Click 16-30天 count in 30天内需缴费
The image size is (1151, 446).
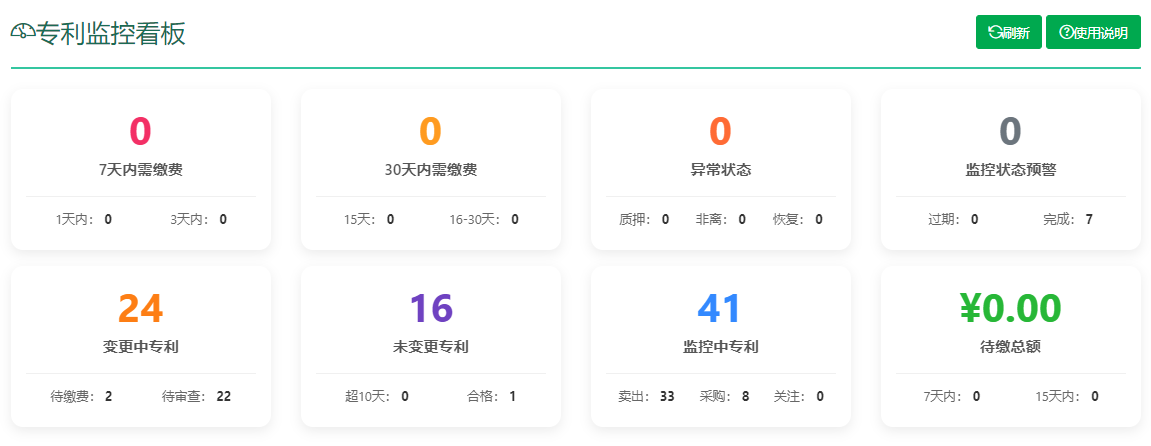pos(515,219)
